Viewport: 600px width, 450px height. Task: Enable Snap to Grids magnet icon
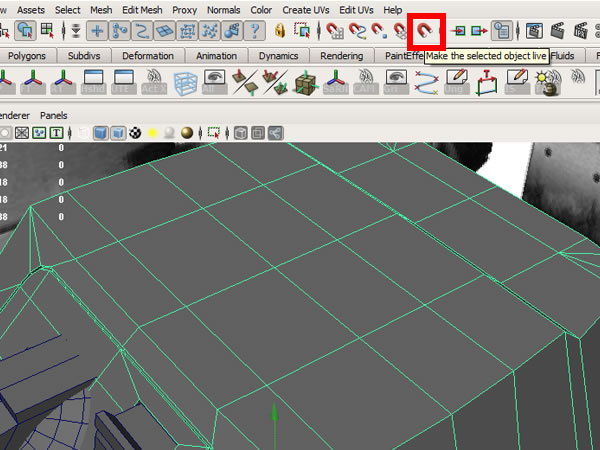coord(332,31)
